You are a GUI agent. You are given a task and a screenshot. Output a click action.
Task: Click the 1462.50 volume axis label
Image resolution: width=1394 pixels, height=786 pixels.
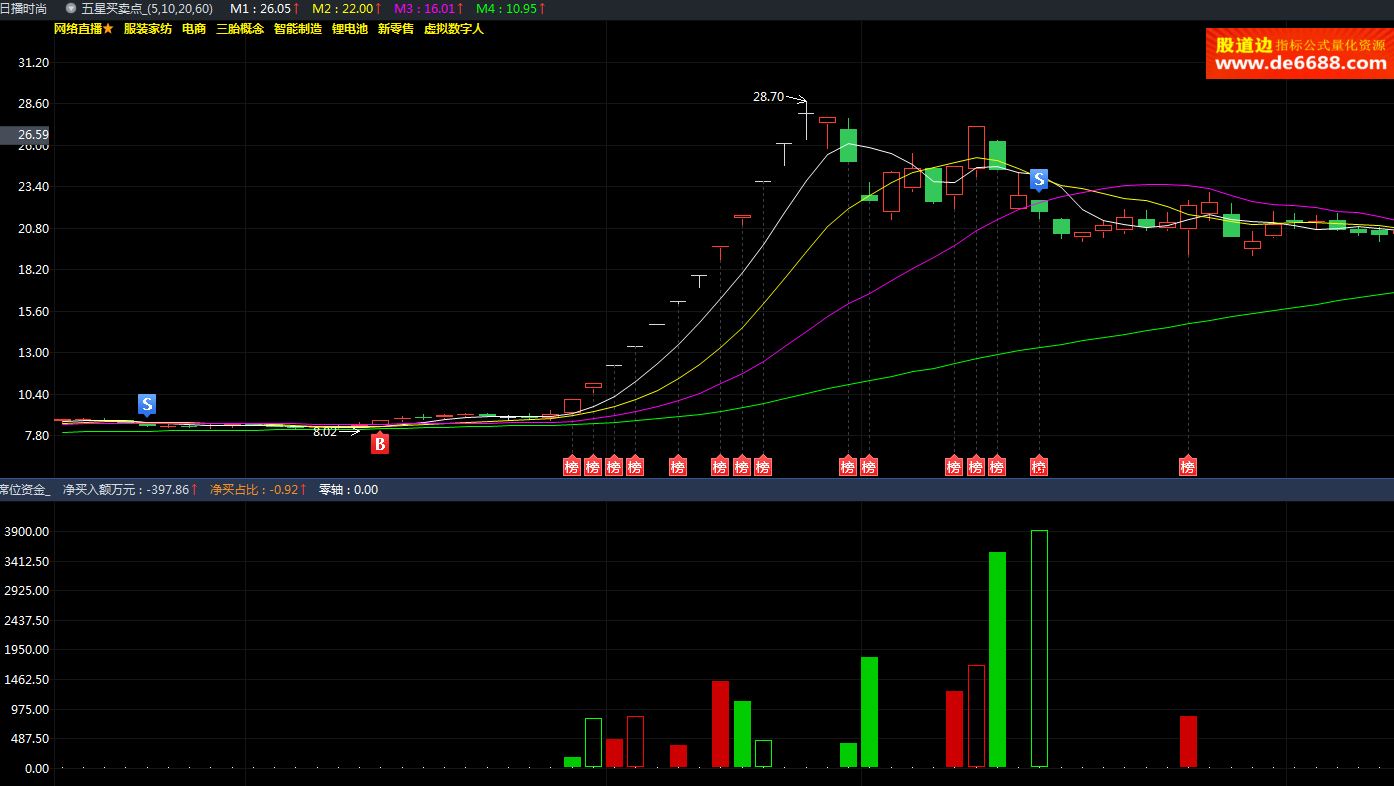26,680
